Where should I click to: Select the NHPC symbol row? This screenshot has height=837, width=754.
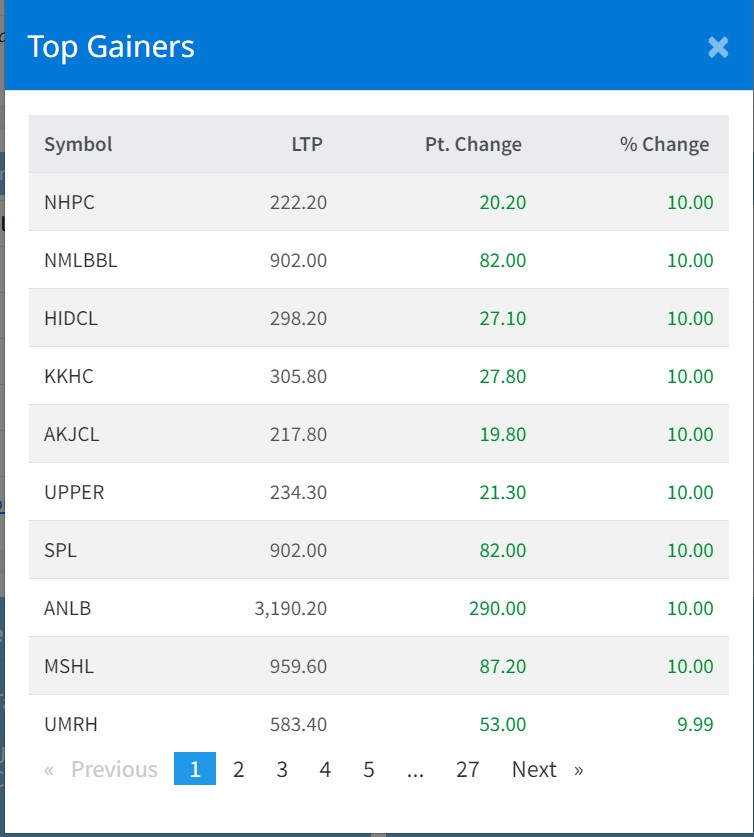click(x=69, y=202)
